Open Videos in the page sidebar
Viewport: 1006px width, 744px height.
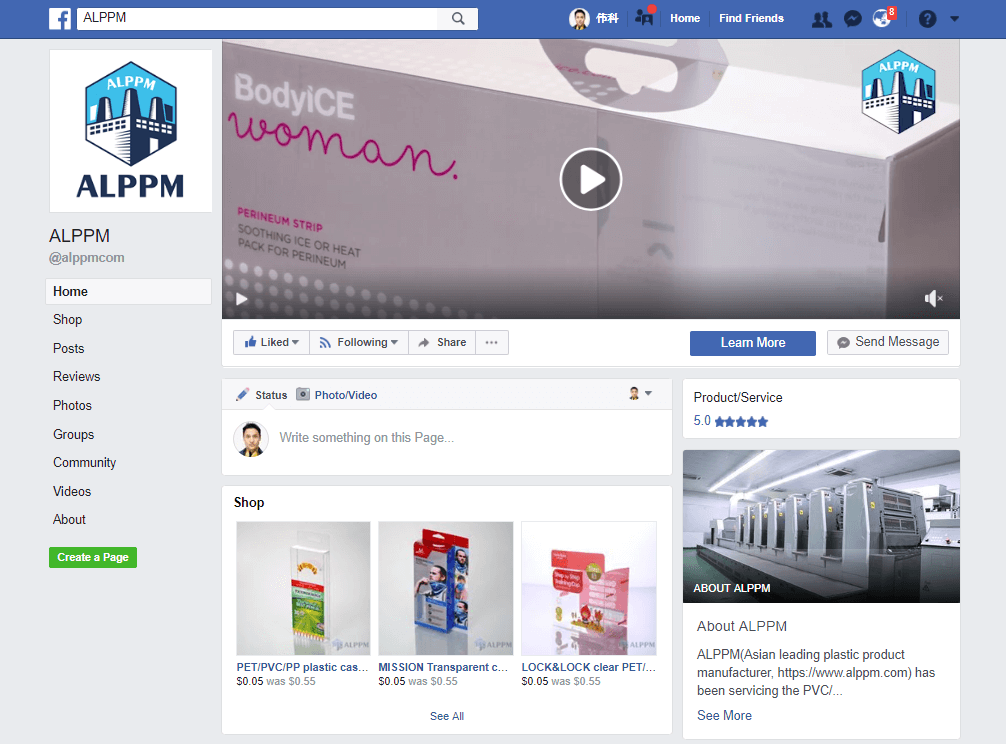coord(72,491)
